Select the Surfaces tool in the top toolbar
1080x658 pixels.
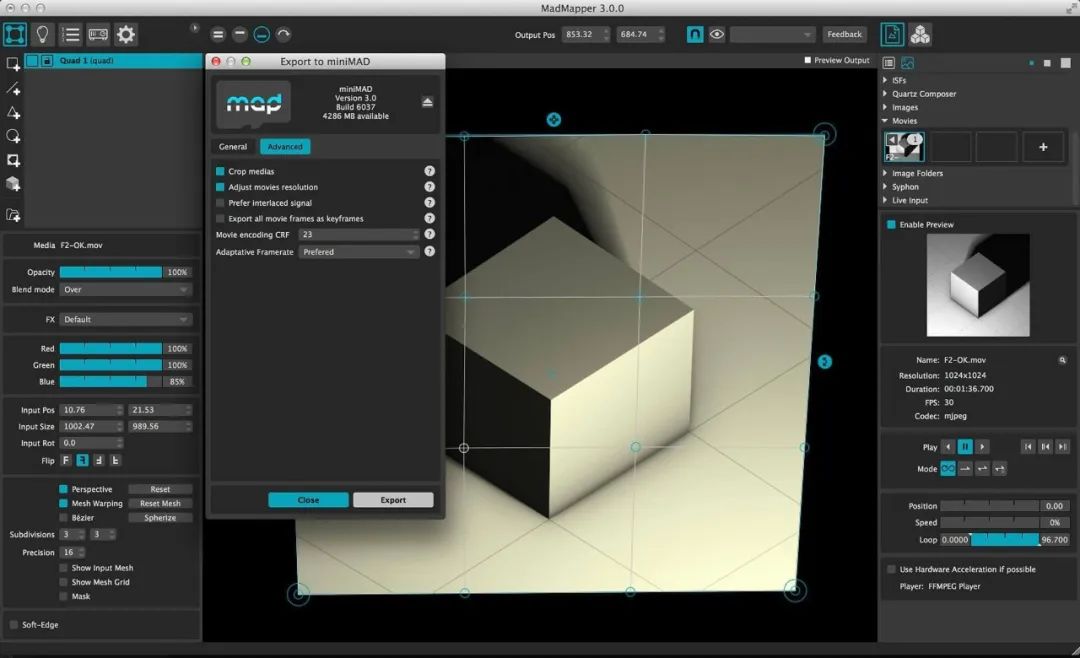click(x=14, y=34)
